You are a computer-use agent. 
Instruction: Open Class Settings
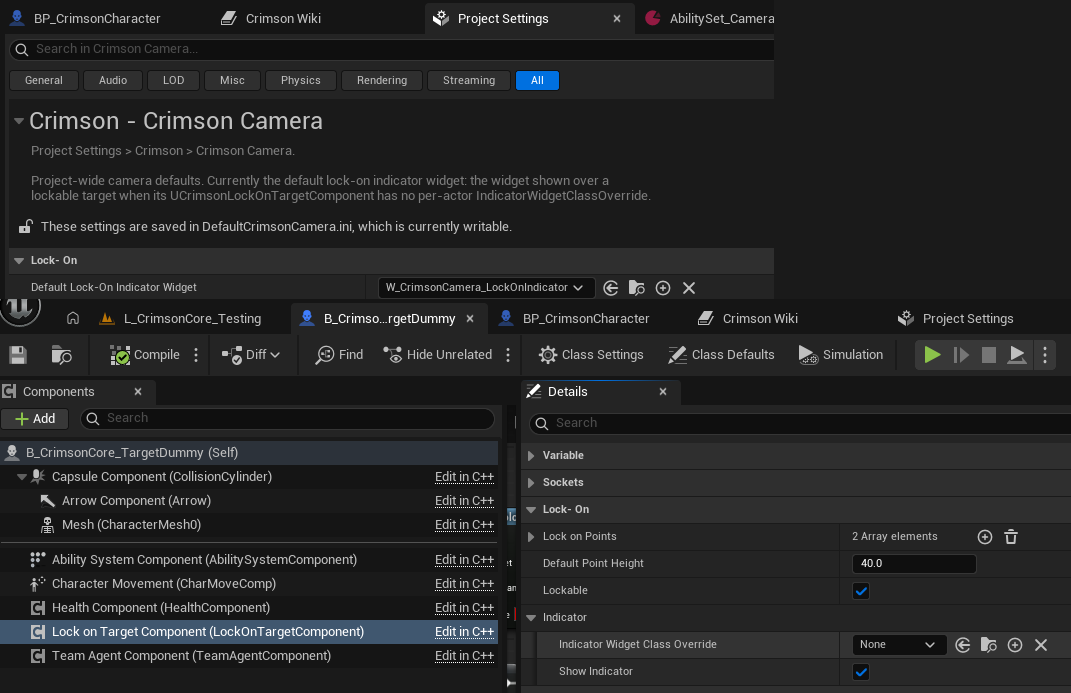(591, 355)
